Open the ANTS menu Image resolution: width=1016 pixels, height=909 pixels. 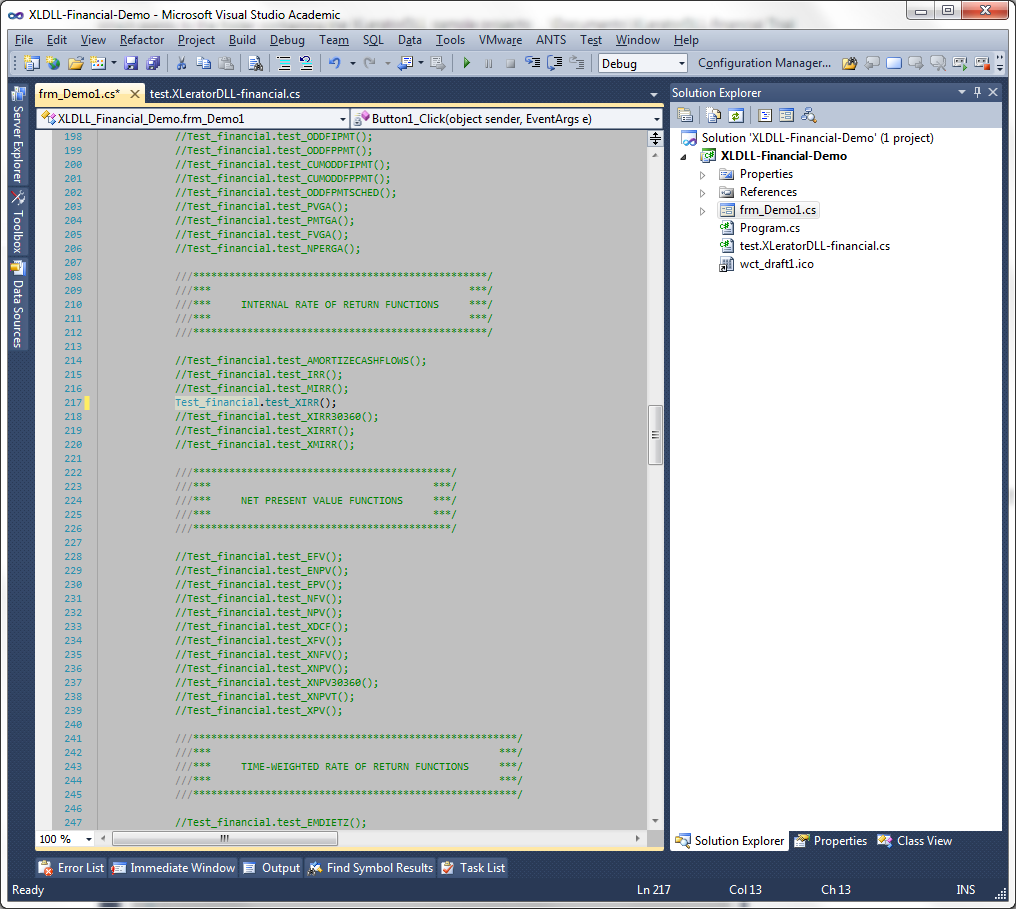pos(551,40)
